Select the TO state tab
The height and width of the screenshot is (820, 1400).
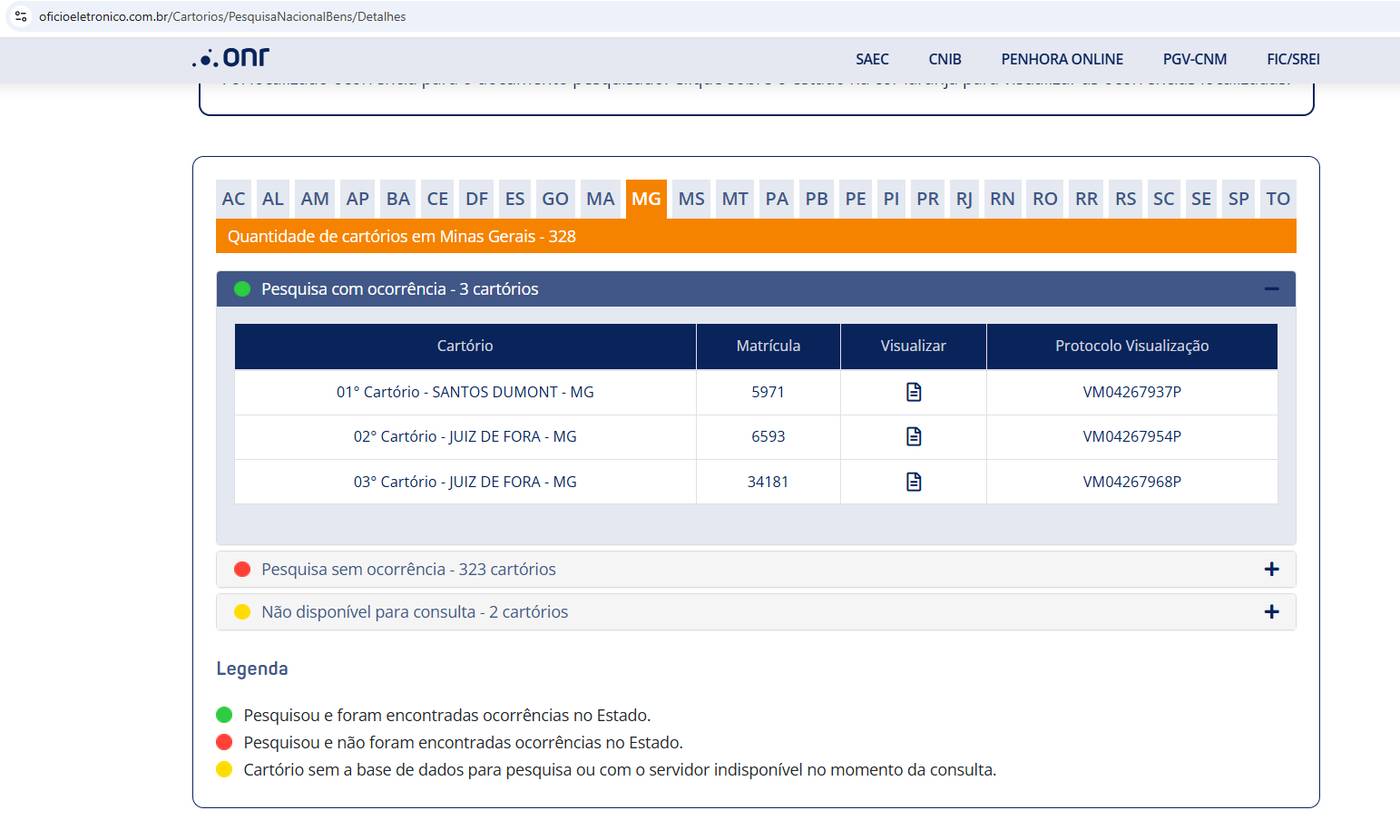click(x=1278, y=199)
